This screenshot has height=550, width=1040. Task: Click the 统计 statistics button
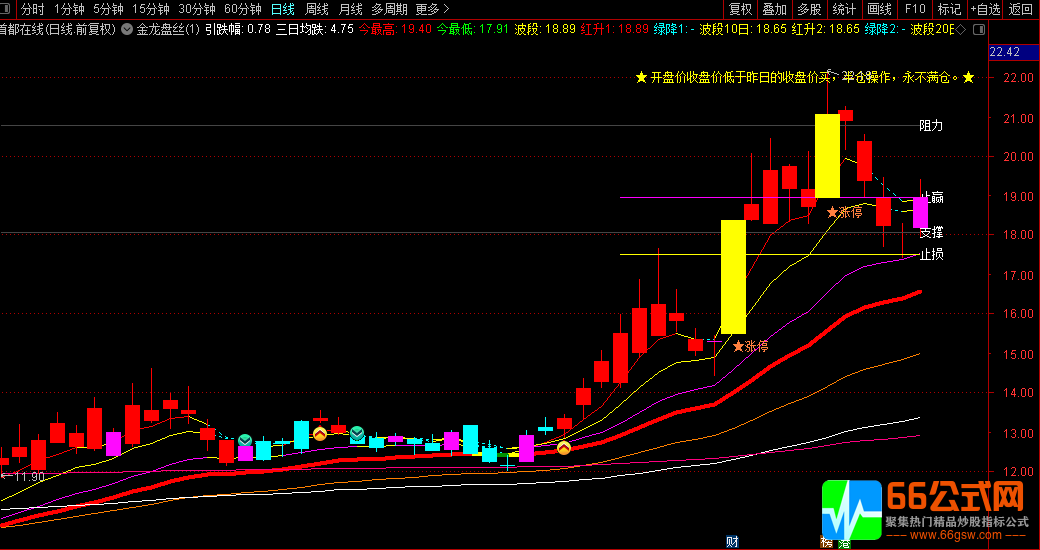[x=844, y=9]
